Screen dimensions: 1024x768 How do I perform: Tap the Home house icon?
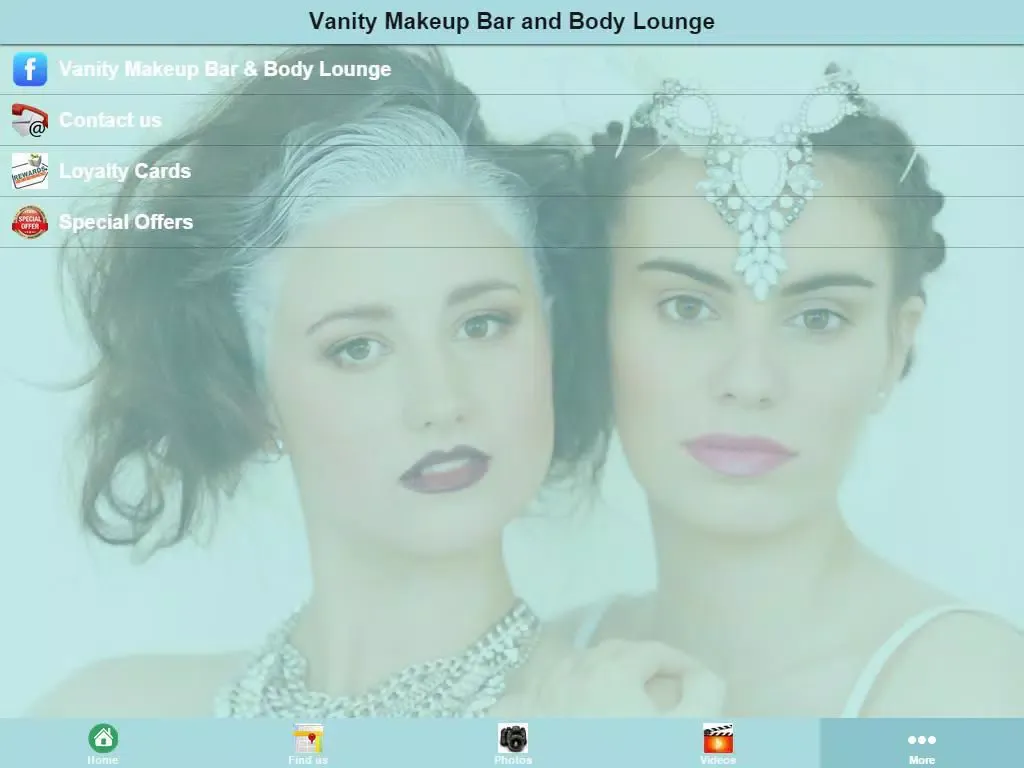click(x=103, y=739)
